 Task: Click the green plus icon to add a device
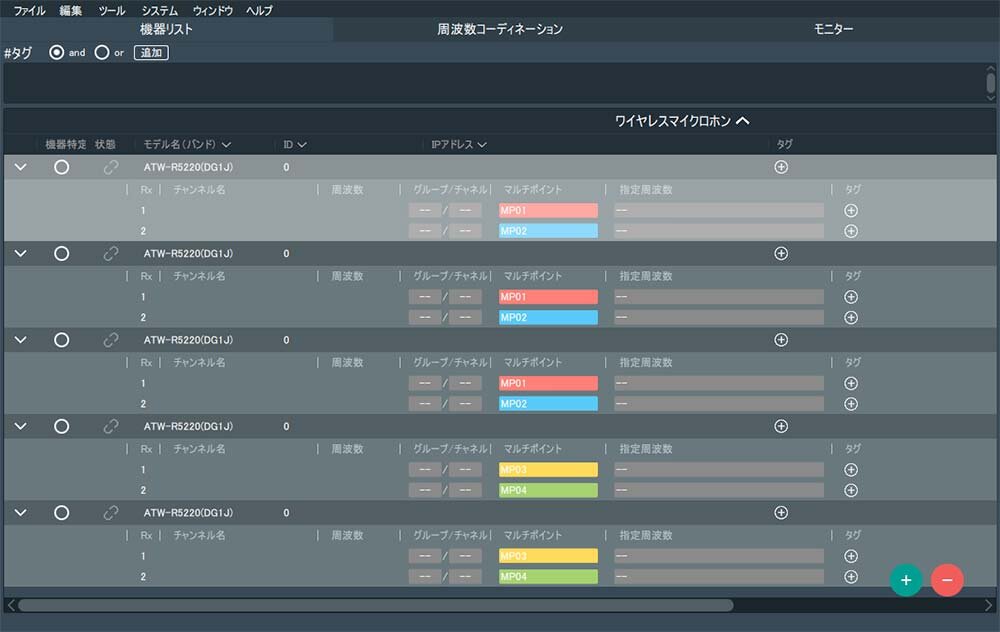click(x=906, y=579)
